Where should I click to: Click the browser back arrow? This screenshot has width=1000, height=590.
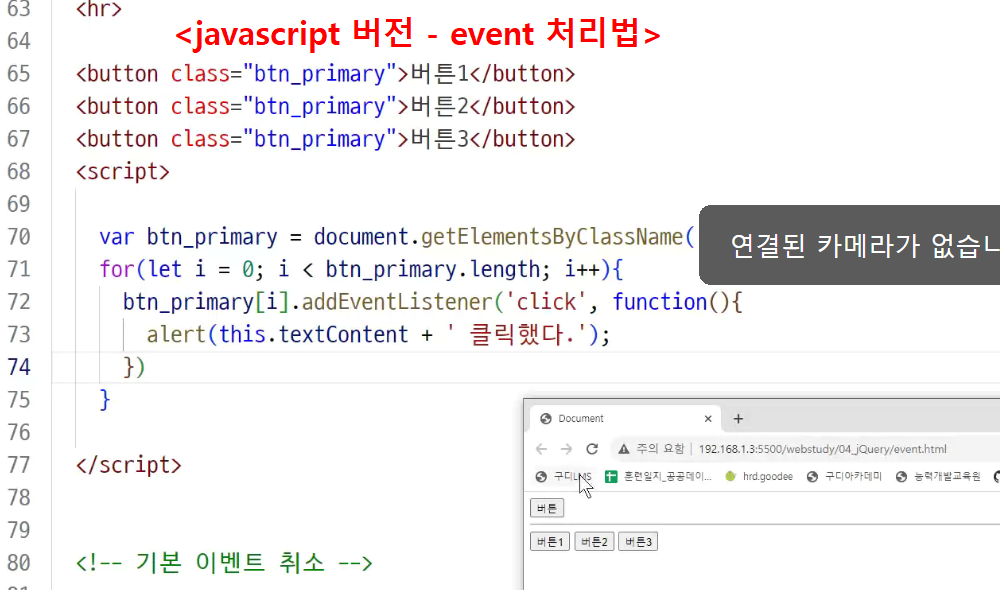point(541,449)
